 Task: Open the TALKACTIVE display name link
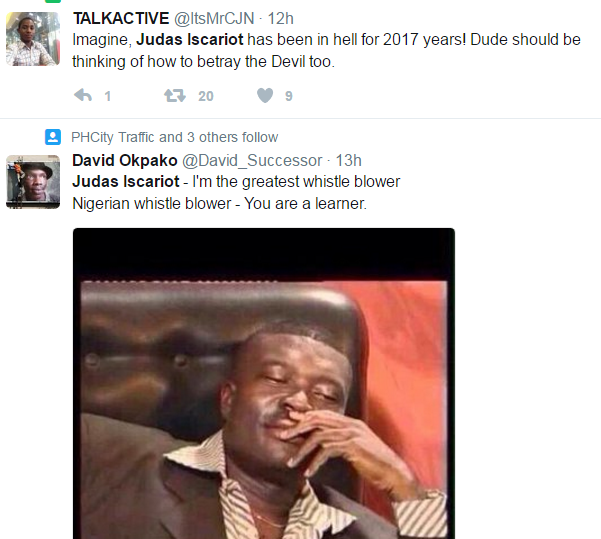tap(121, 18)
